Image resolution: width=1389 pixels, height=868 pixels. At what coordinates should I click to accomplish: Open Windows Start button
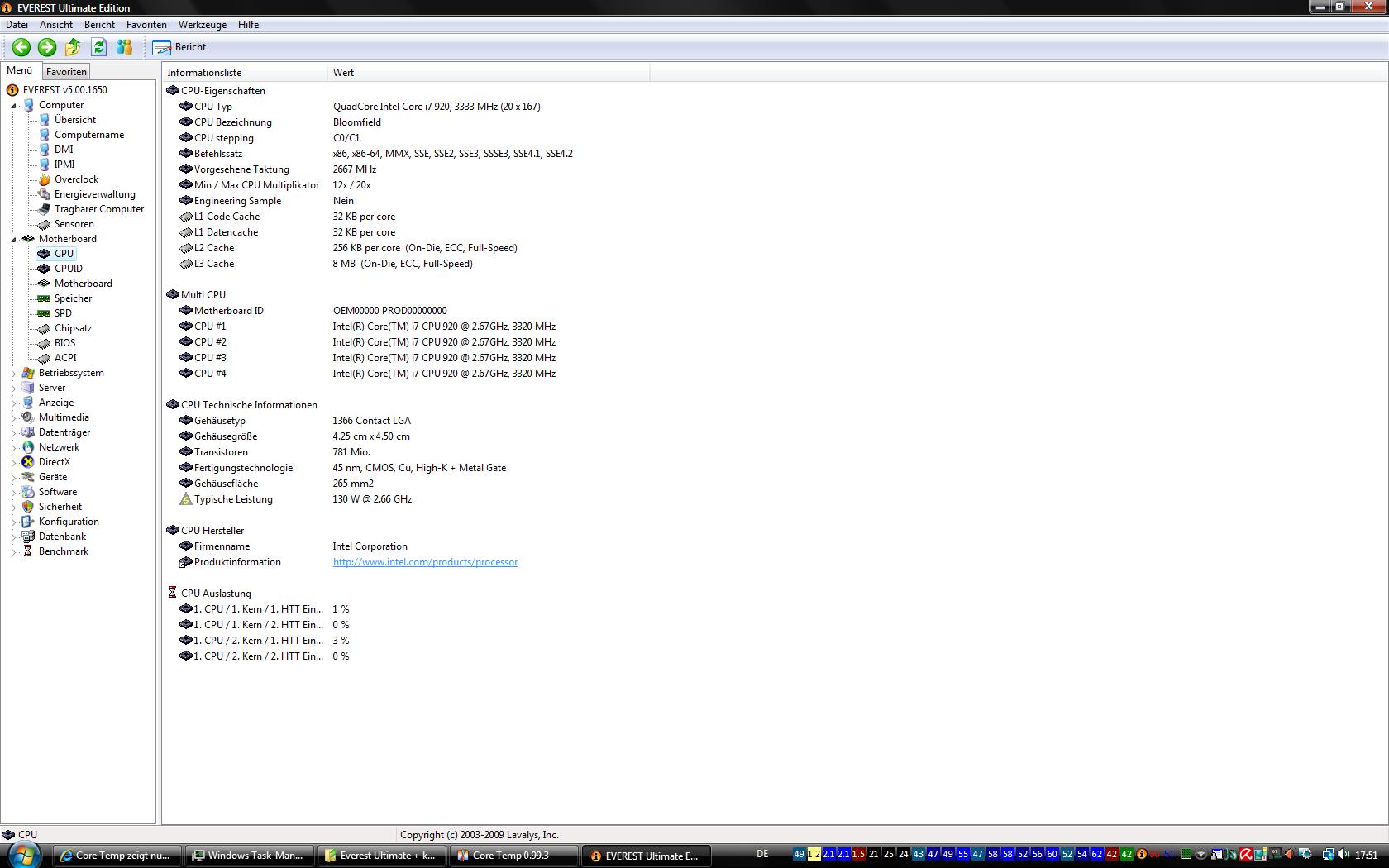point(24,855)
